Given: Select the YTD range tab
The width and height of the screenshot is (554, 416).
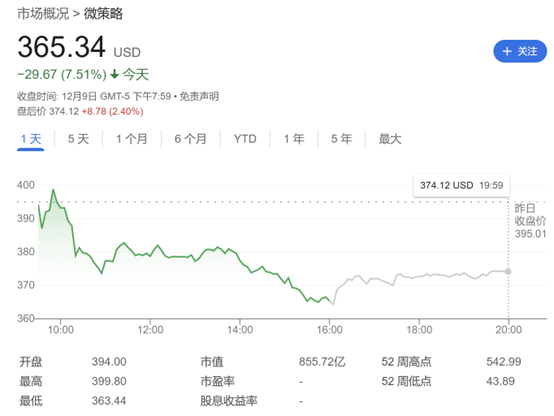Looking at the screenshot, I should [x=245, y=139].
